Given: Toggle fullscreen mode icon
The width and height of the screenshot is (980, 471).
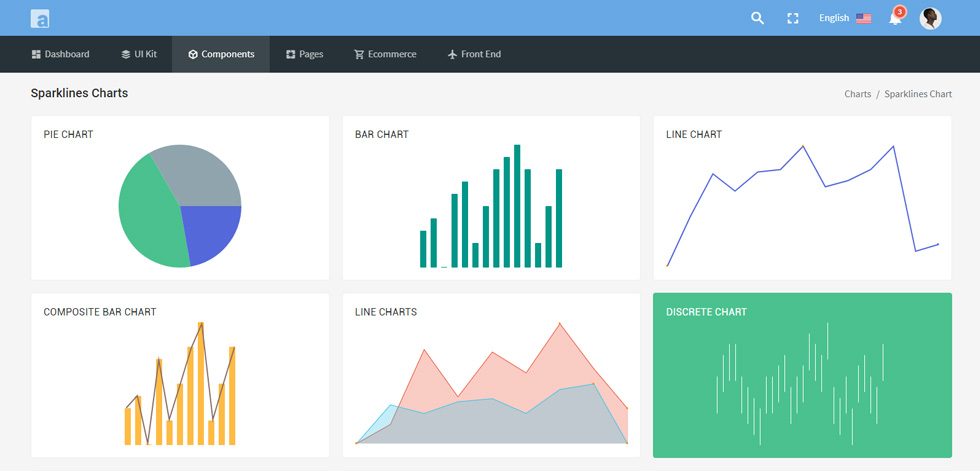Looking at the screenshot, I should pyautogui.click(x=792, y=18).
